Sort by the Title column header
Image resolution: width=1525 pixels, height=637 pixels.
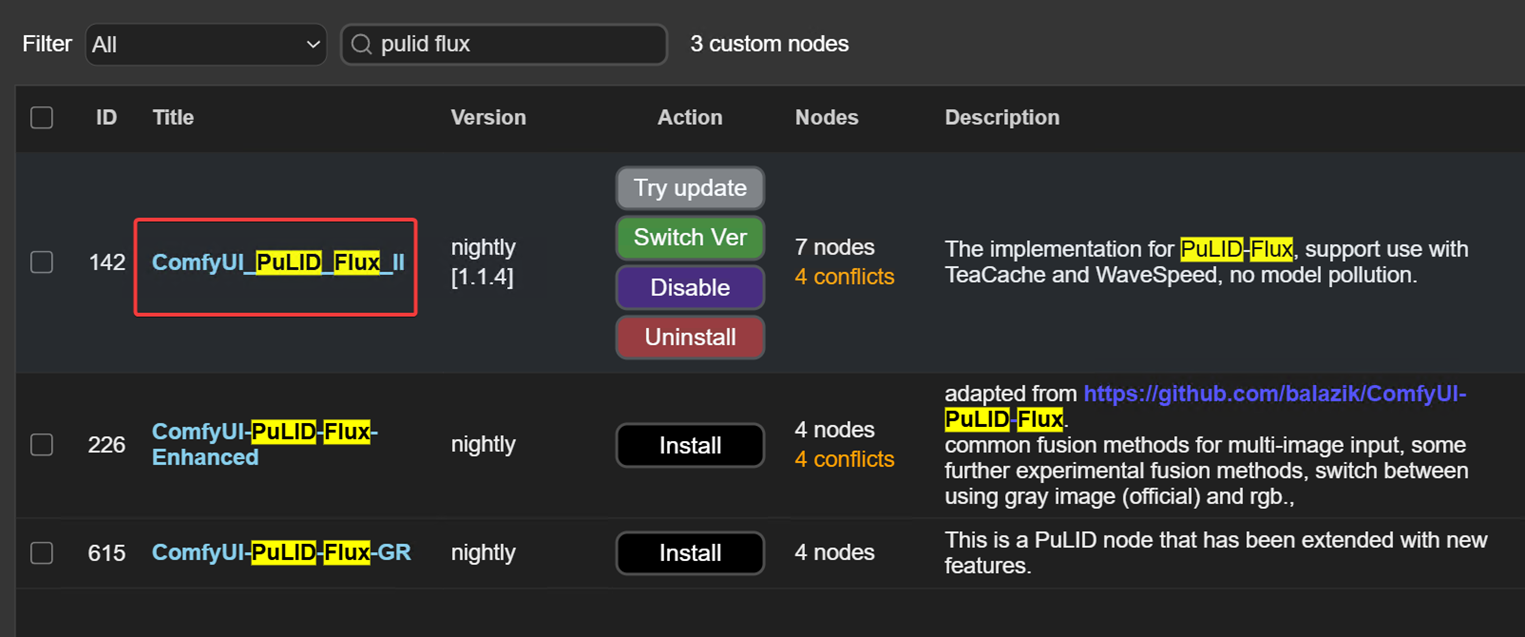172,117
